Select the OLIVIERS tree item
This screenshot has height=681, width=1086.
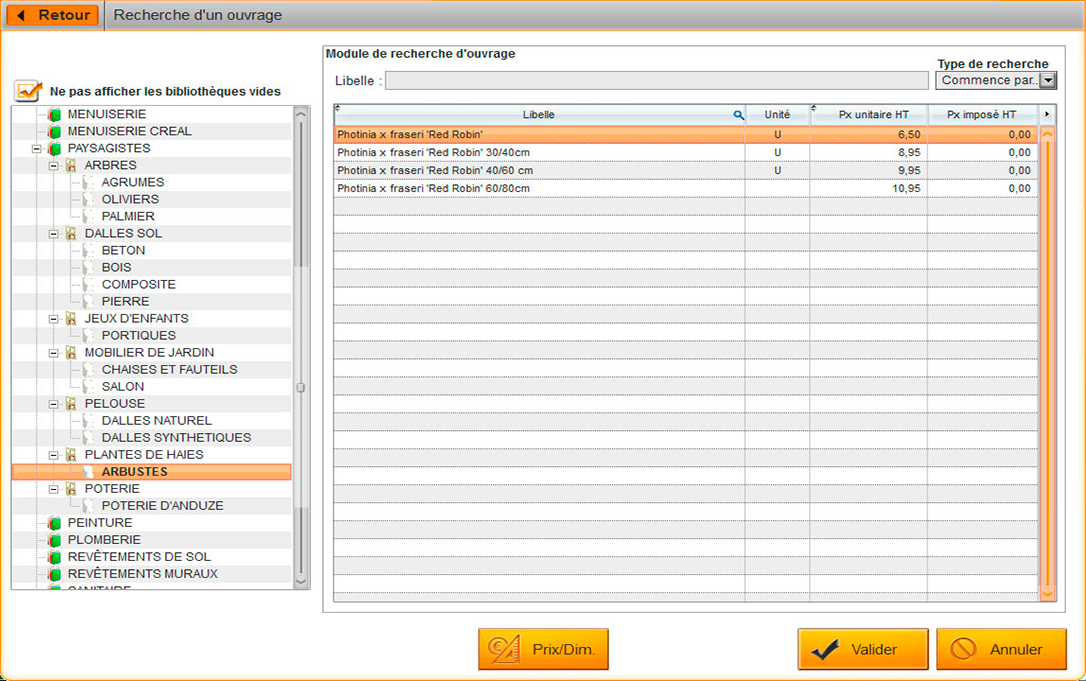(x=128, y=199)
